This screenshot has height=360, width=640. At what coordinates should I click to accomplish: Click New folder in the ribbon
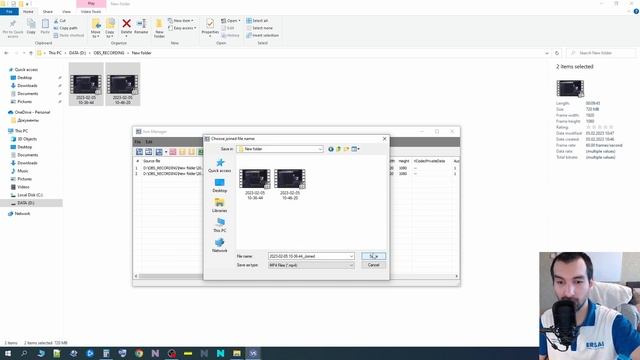159,29
